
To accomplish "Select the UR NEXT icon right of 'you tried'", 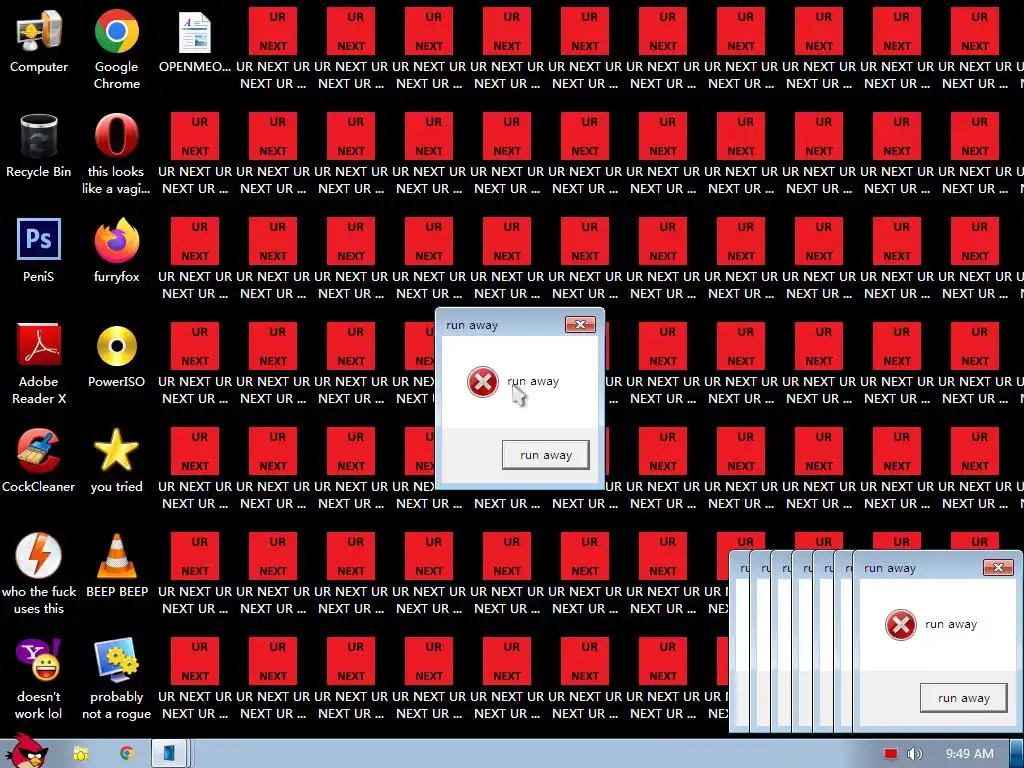I will point(195,469).
